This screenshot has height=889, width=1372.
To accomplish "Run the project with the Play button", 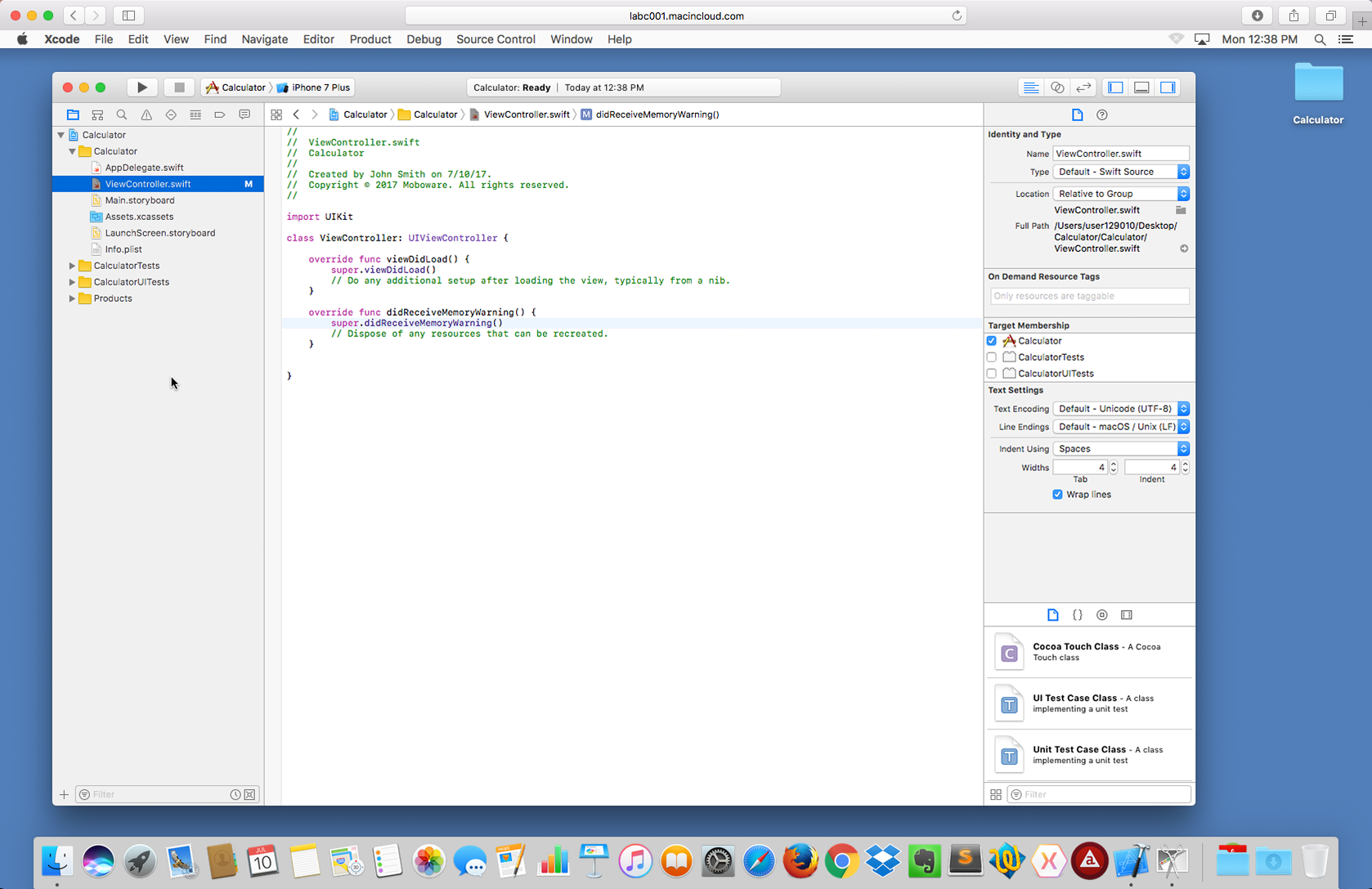I will (x=141, y=88).
